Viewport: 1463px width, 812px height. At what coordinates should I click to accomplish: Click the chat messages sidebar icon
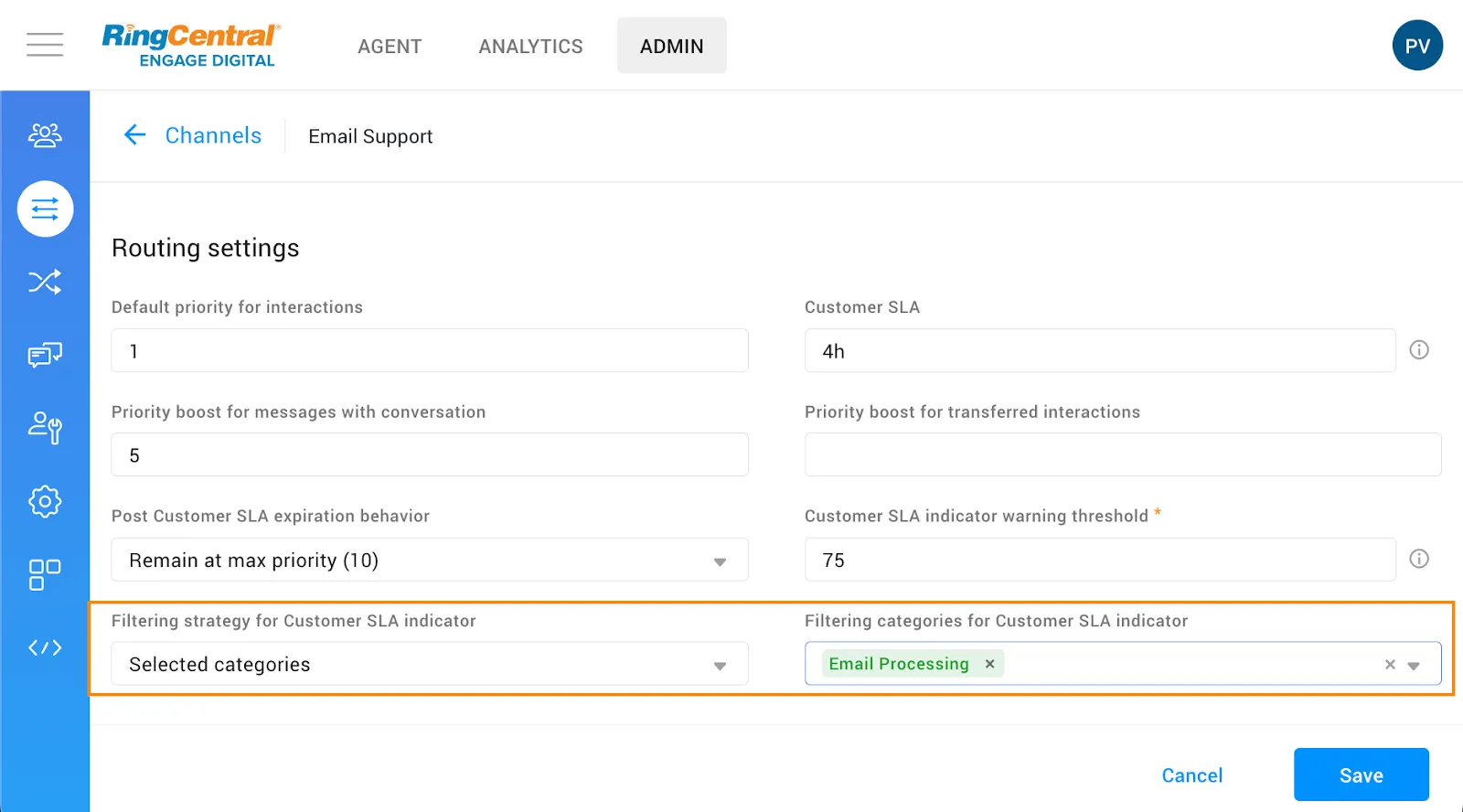(x=45, y=355)
